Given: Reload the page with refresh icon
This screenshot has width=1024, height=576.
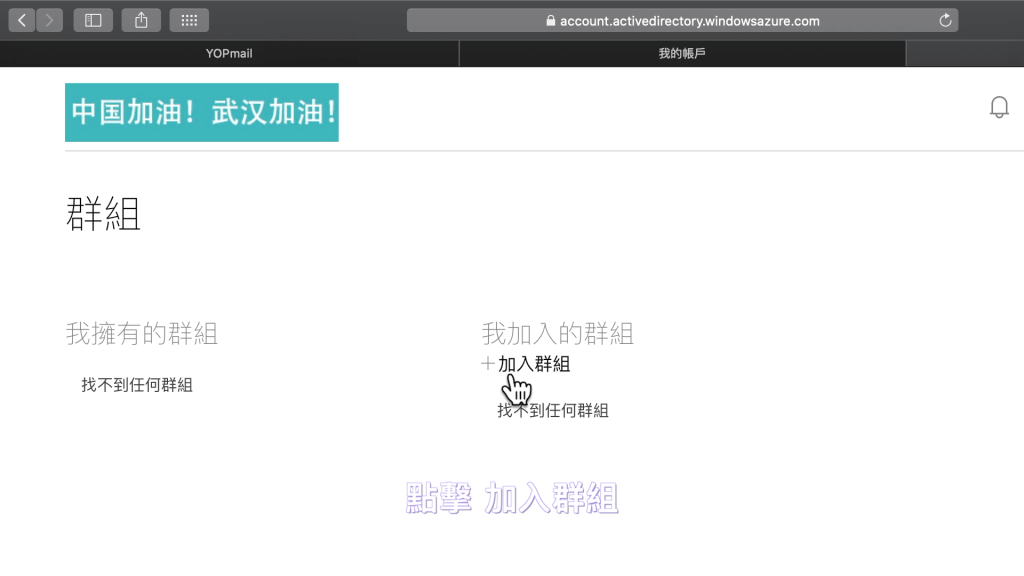Looking at the screenshot, I should click(945, 20).
